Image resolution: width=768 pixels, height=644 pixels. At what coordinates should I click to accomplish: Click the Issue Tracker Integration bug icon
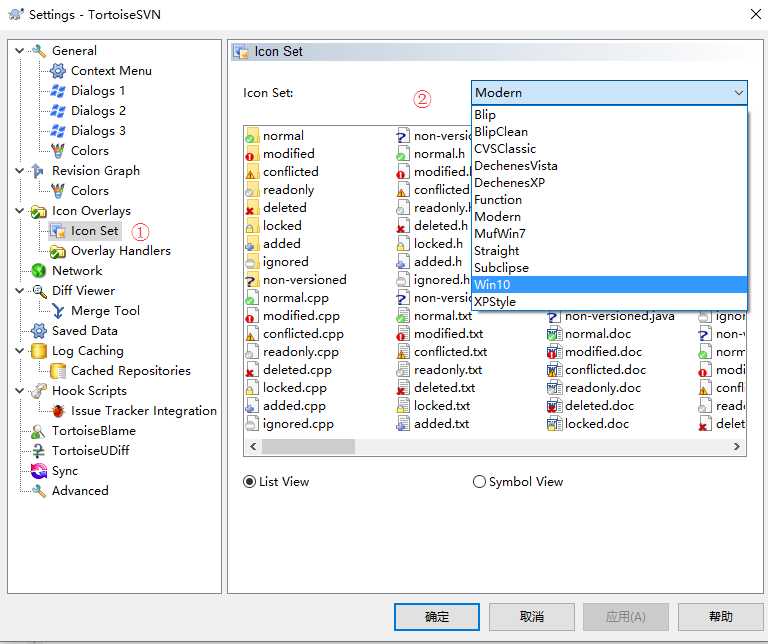(x=58, y=410)
